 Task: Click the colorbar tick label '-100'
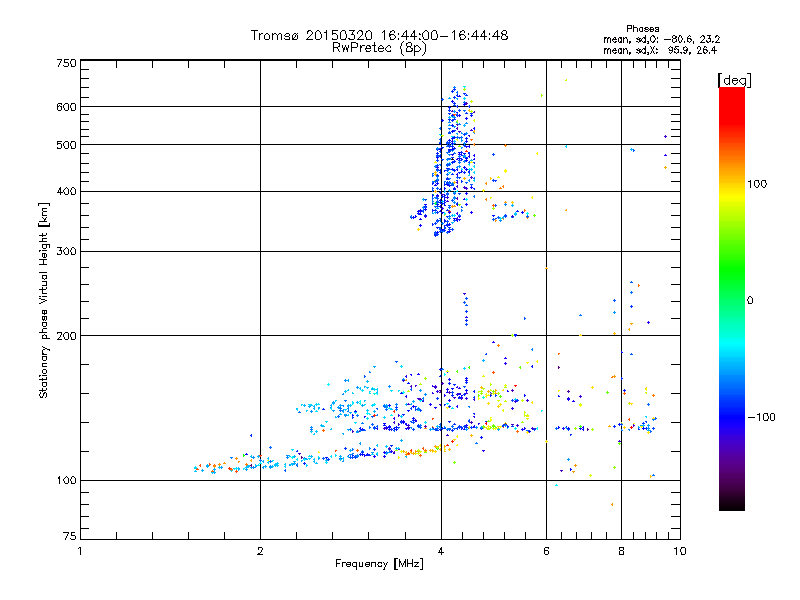tap(762, 417)
